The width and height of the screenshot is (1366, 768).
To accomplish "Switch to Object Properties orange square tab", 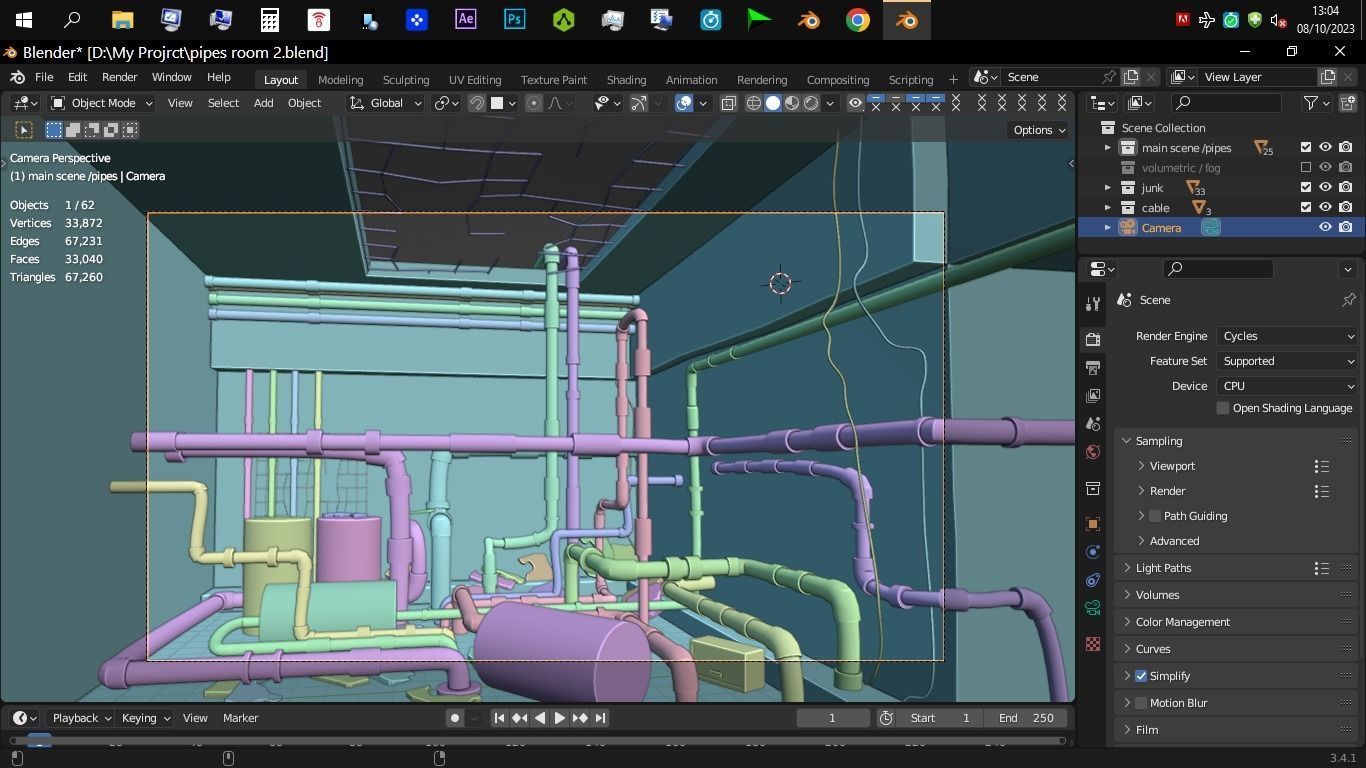I will click(1092, 523).
